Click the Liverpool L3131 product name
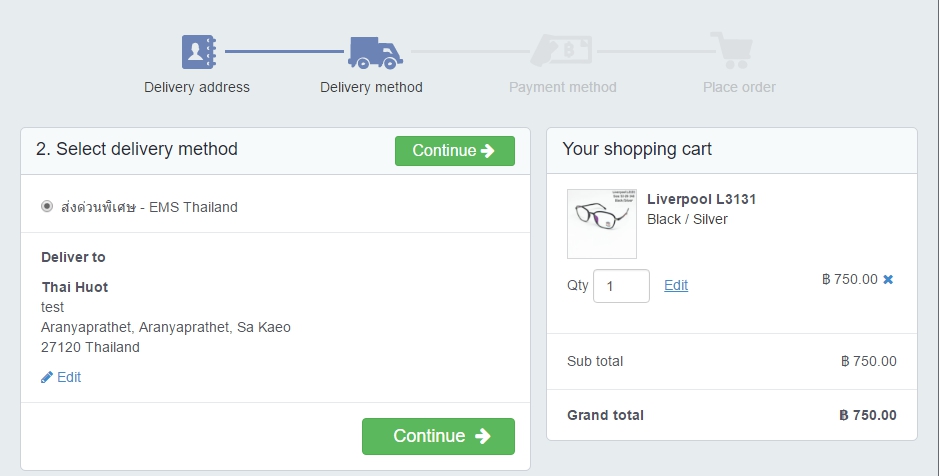The width and height of the screenshot is (939, 476). [701, 199]
